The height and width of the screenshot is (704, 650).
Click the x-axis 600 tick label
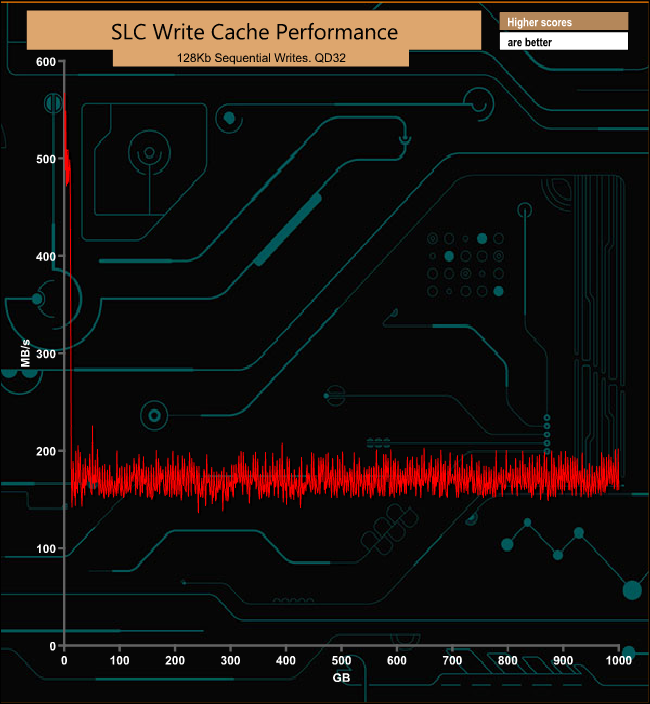397,660
